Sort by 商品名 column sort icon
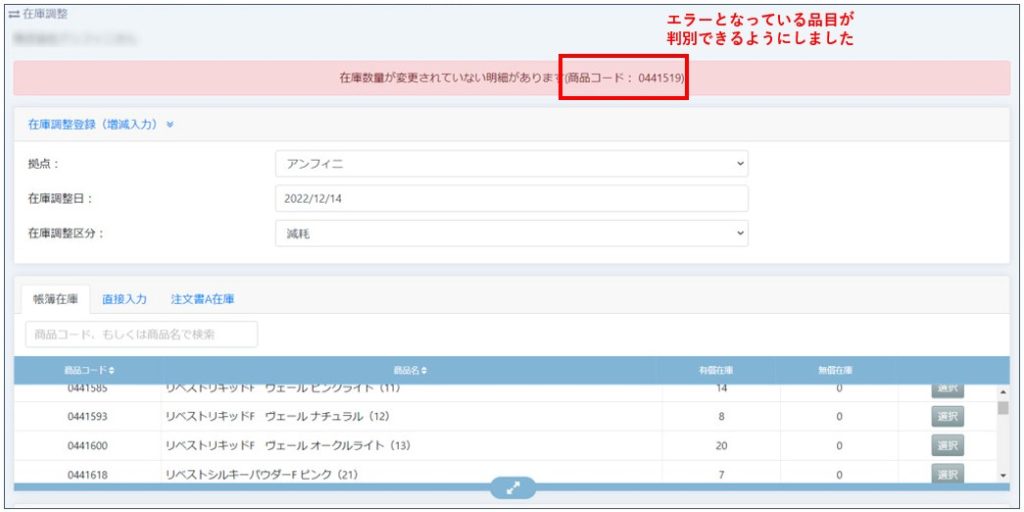The height and width of the screenshot is (512, 1024). pos(424,371)
